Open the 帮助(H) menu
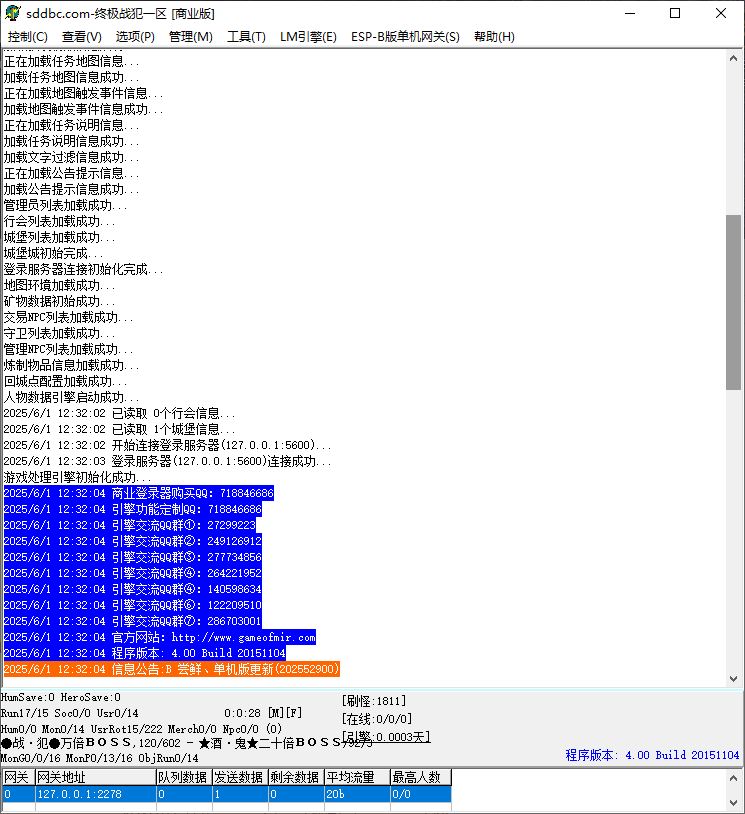Screen dimensions: 745x814 point(494,37)
